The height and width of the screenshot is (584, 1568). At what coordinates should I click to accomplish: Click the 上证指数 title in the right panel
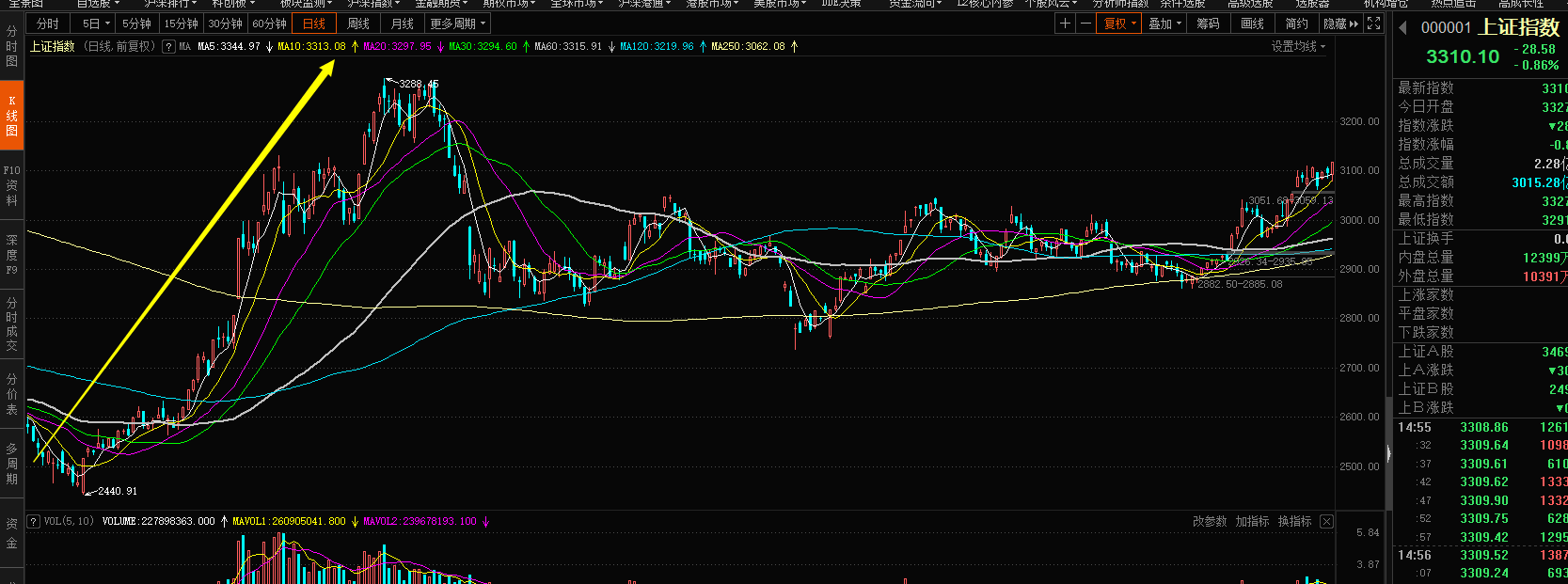click(x=1519, y=27)
